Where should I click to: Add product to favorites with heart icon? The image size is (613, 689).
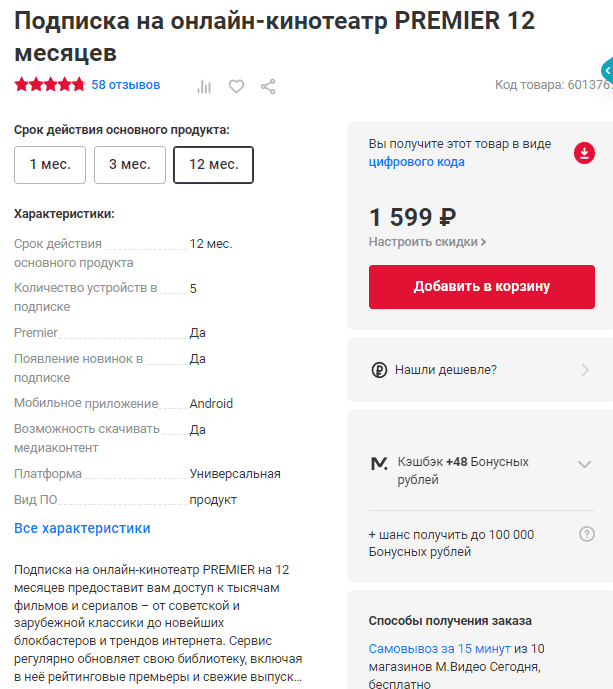point(236,86)
